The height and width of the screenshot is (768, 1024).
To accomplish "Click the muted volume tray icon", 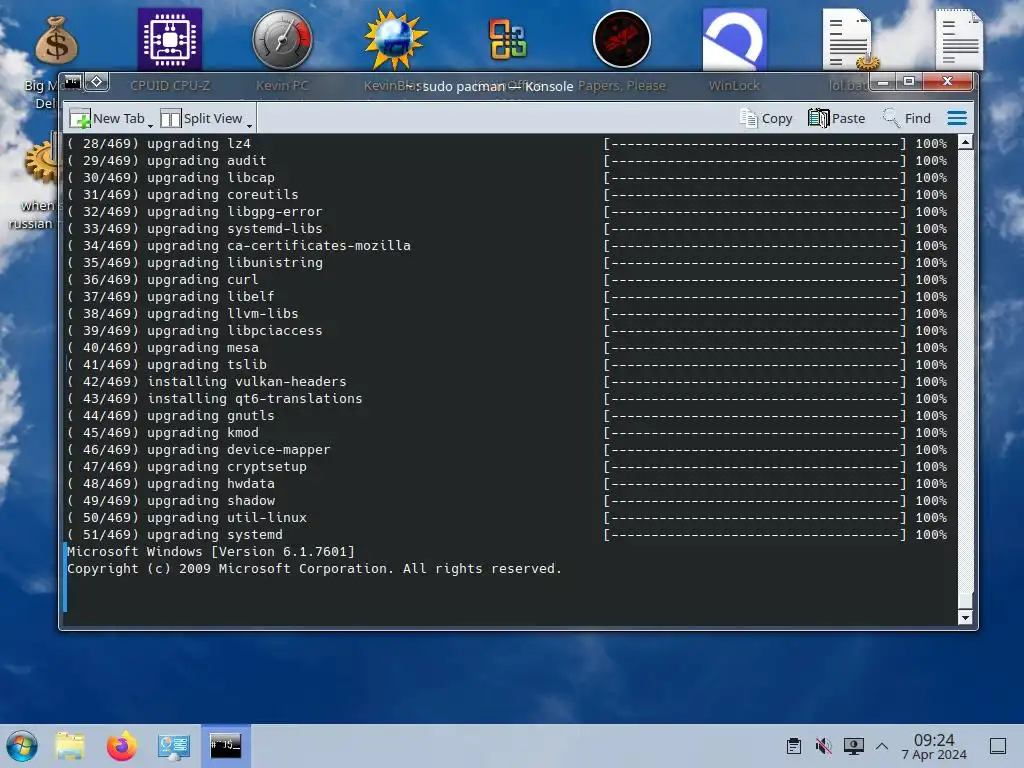I will [824, 746].
